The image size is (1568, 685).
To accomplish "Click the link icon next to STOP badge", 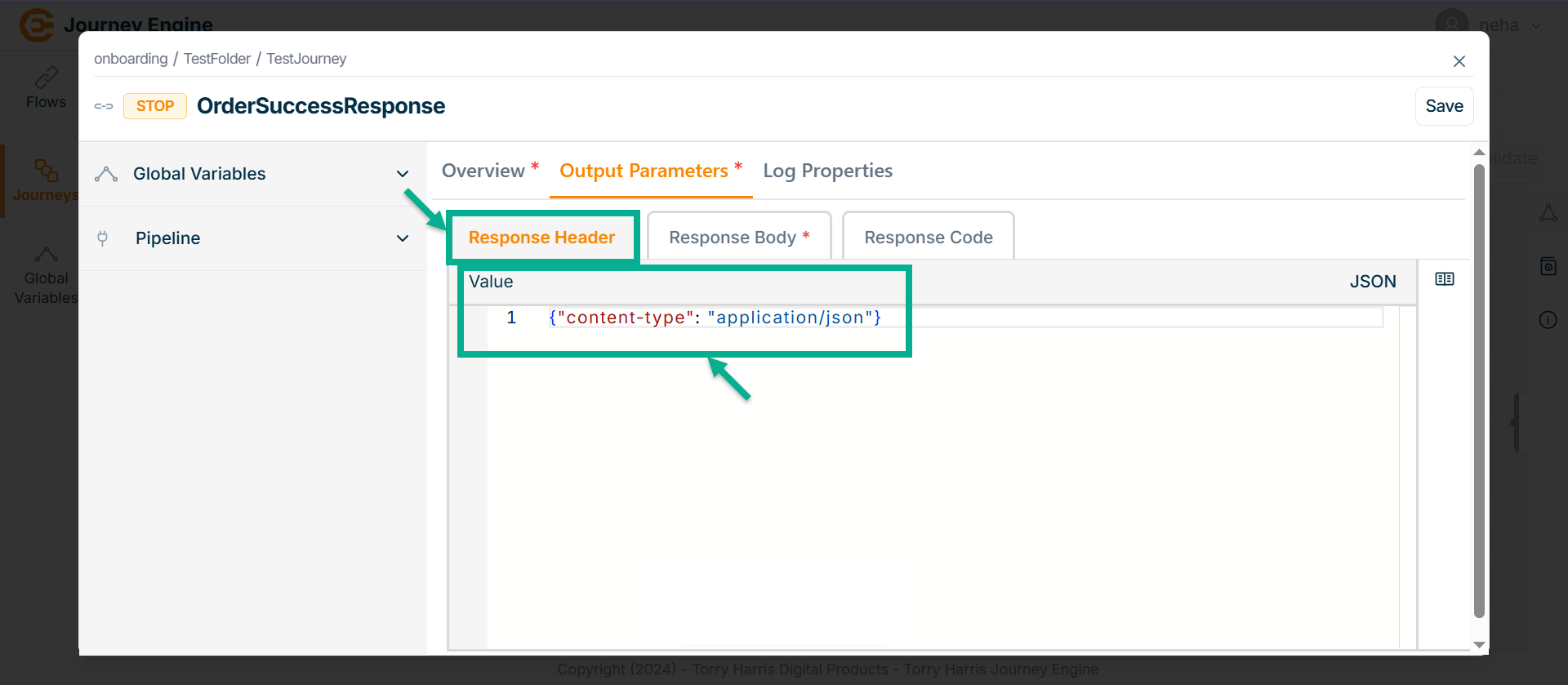I will point(104,106).
